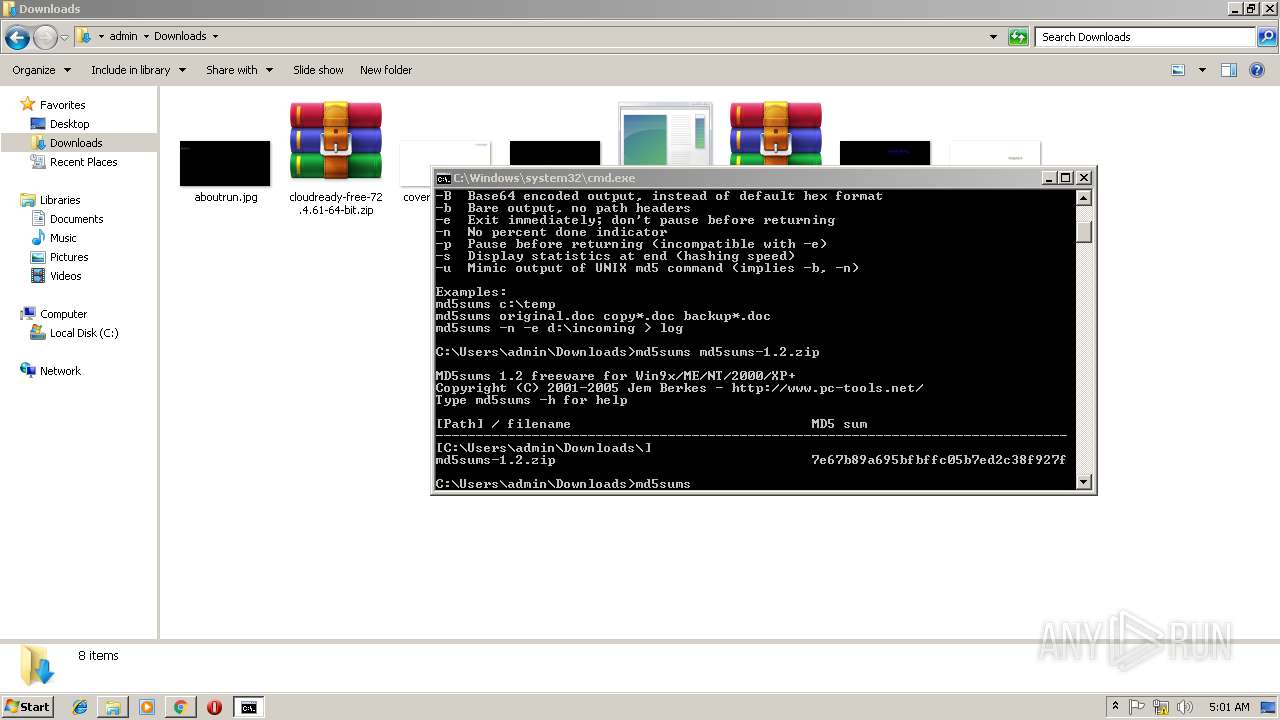Open the address bar history dropdown
Viewport: 1280px width, 720px height.
point(993,37)
